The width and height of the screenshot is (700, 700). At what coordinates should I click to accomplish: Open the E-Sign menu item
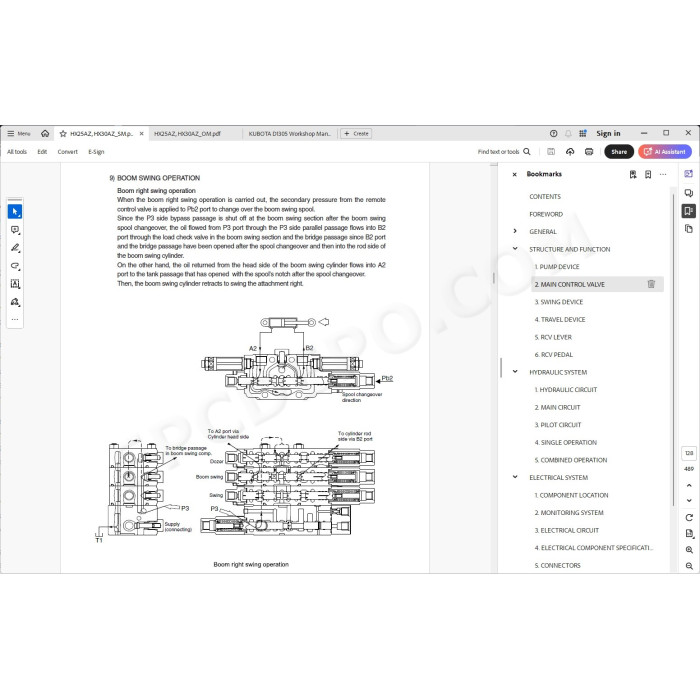(x=96, y=152)
